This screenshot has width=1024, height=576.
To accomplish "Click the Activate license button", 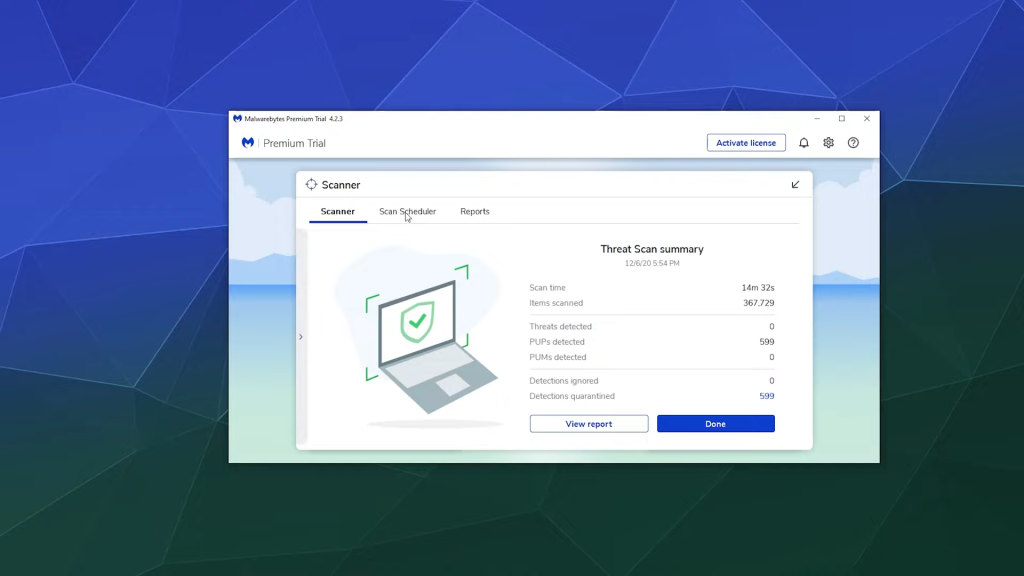I will click(746, 143).
